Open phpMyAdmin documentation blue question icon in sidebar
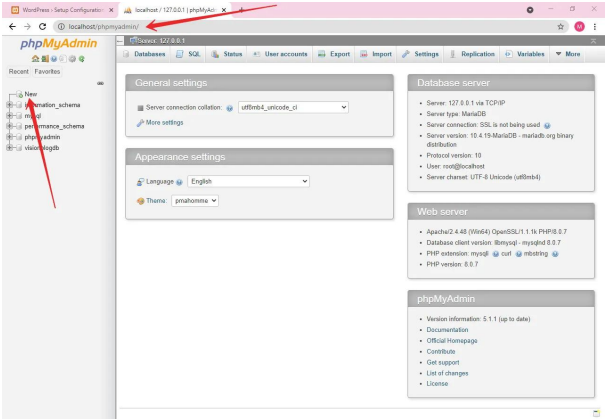 point(54,59)
